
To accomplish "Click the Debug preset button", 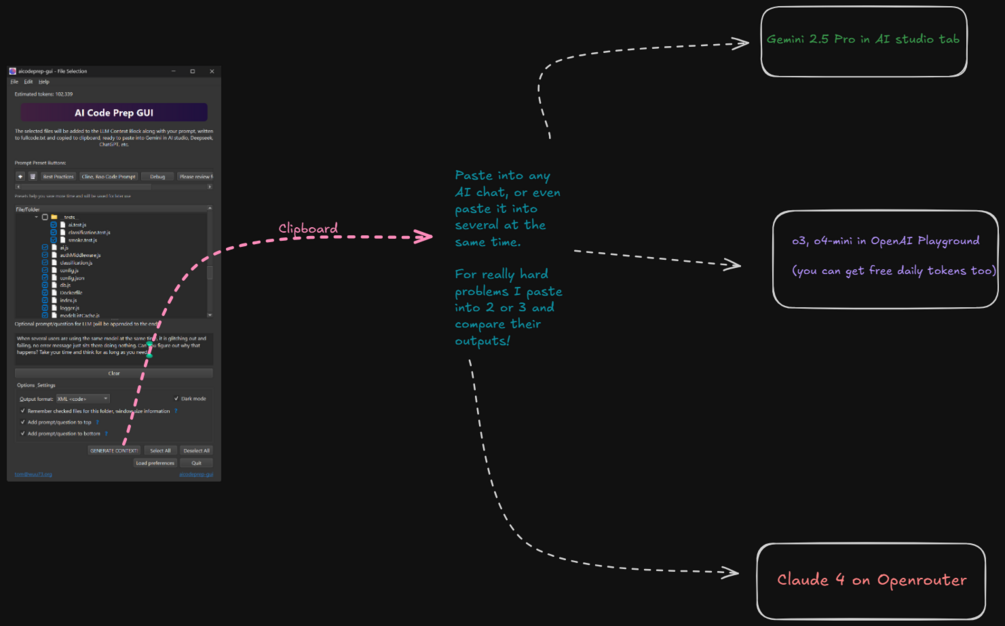I will click(158, 176).
